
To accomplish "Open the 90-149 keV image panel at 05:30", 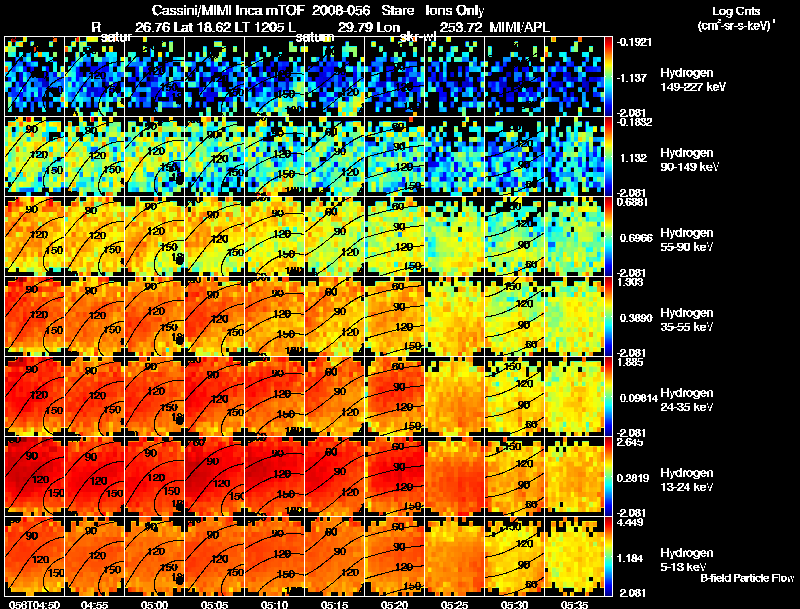I will pos(514,157).
